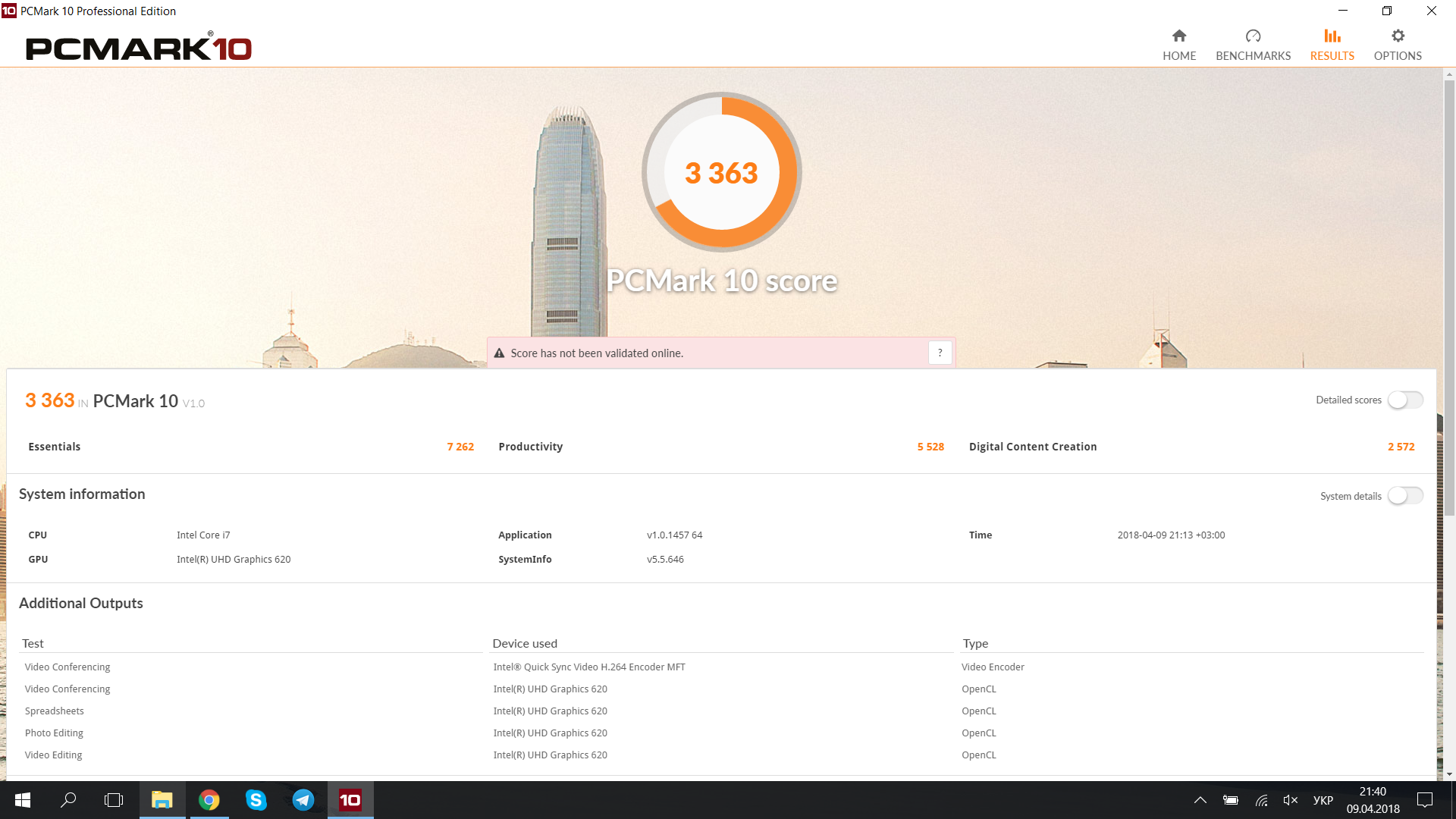Open the HOME tab
This screenshot has height=819, width=1456.
pos(1179,45)
